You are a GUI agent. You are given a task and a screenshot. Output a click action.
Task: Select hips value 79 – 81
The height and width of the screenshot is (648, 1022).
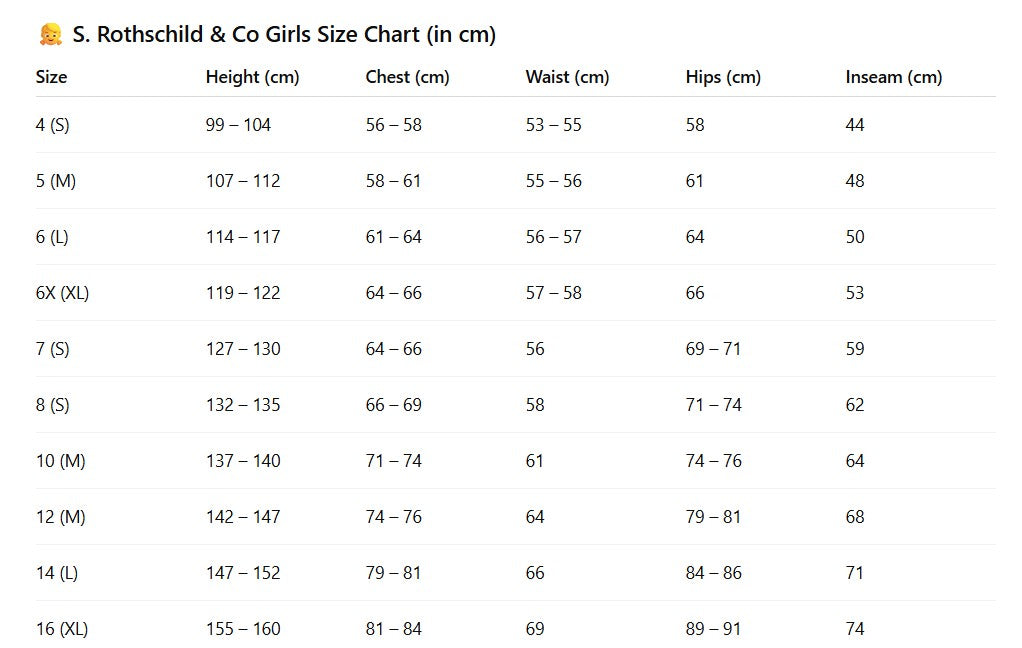[x=713, y=517]
